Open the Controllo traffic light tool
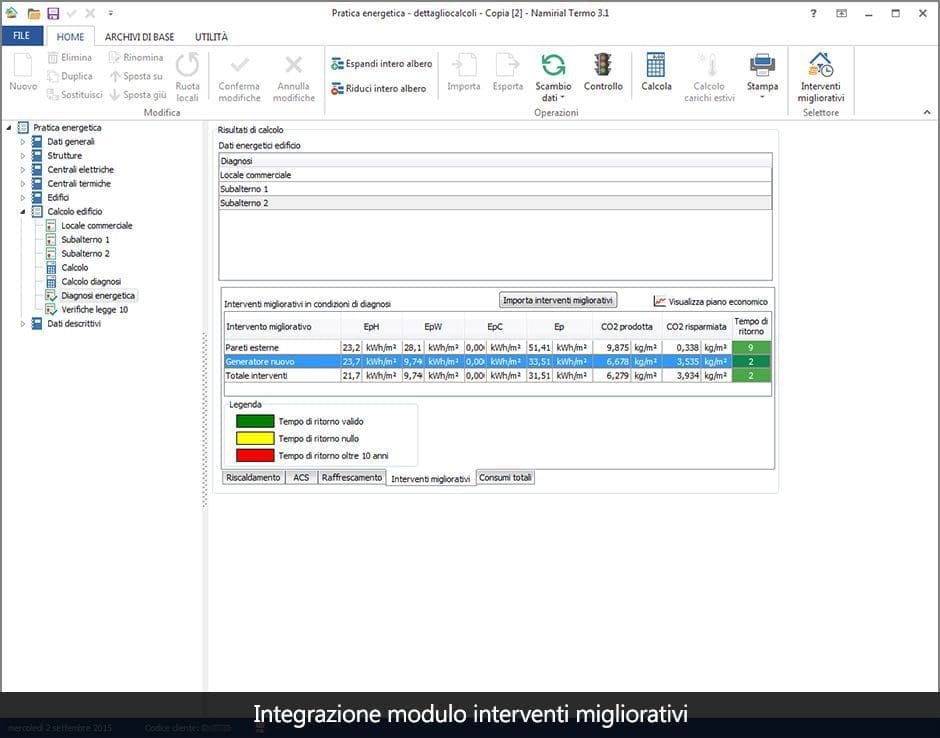 (603, 67)
